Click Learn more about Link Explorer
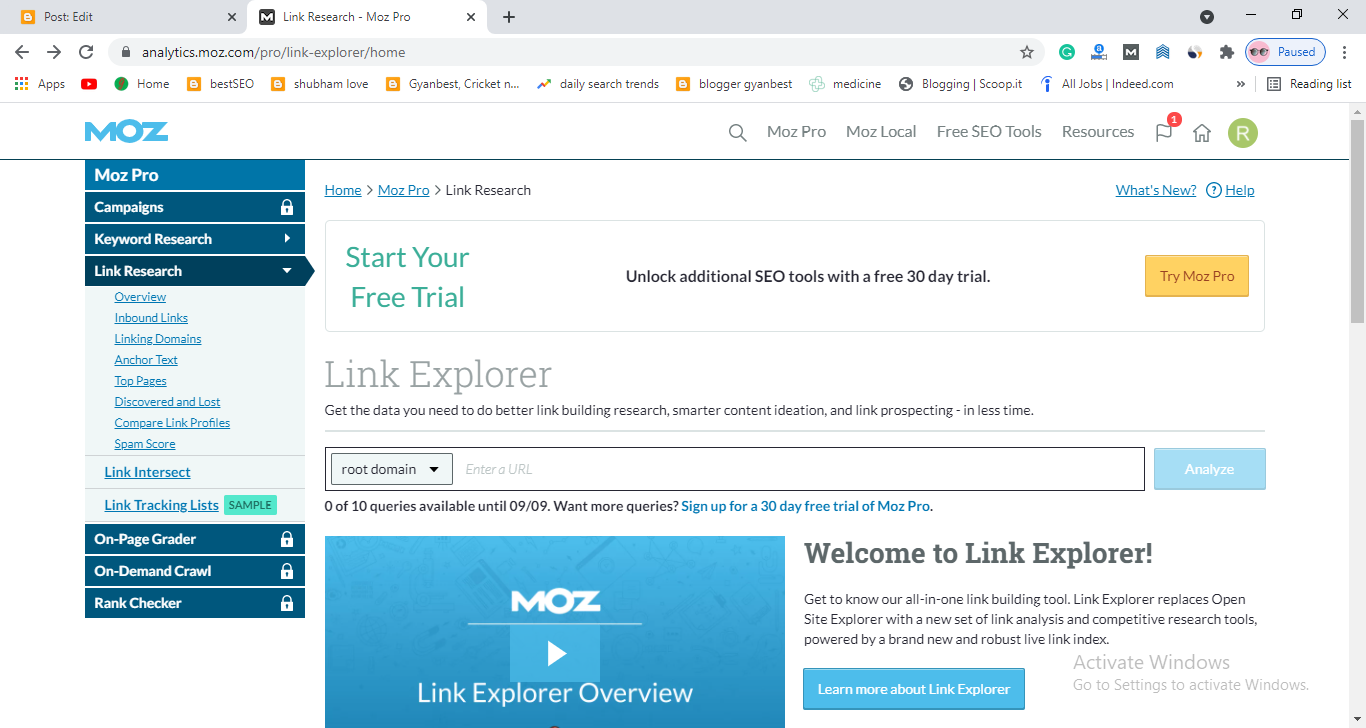The height and width of the screenshot is (728, 1366). [x=914, y=689]
